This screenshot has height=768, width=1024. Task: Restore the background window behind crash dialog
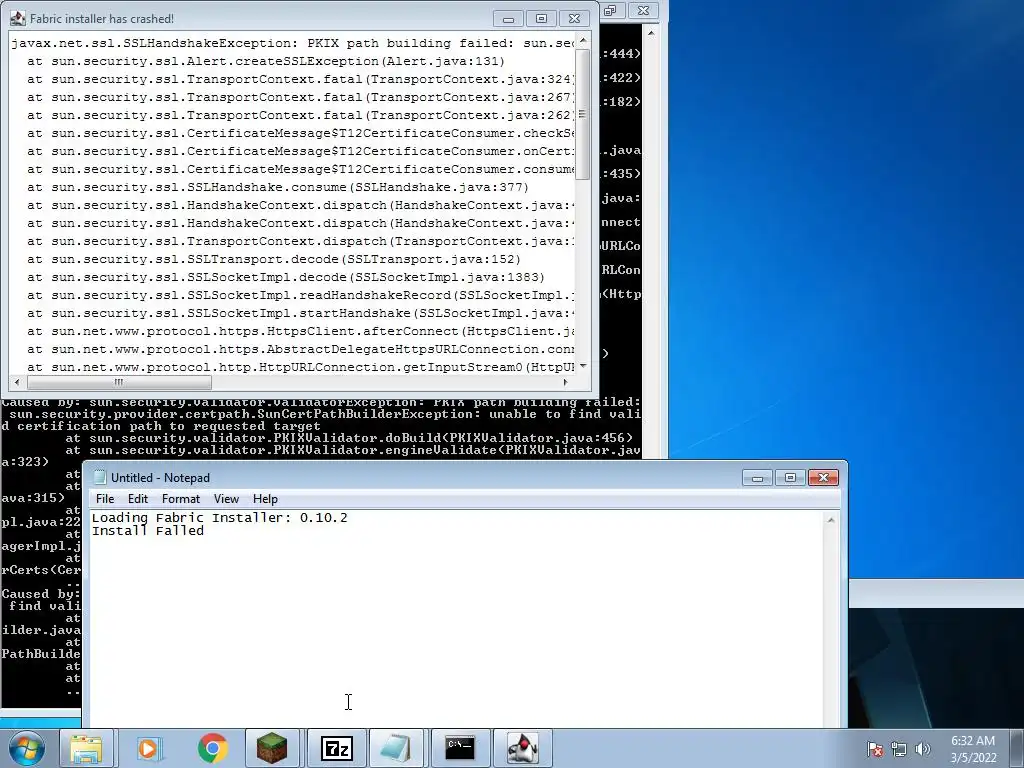(611, 10)
